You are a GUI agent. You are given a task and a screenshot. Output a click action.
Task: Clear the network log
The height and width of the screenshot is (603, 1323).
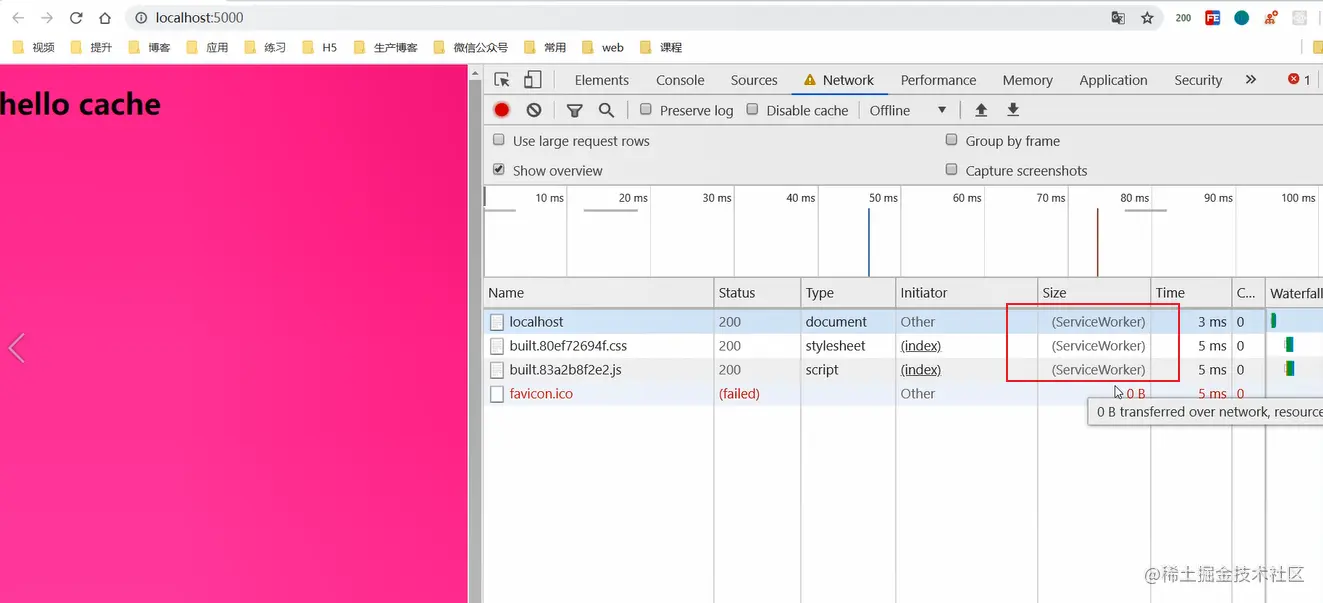click(x=534, y=110)
